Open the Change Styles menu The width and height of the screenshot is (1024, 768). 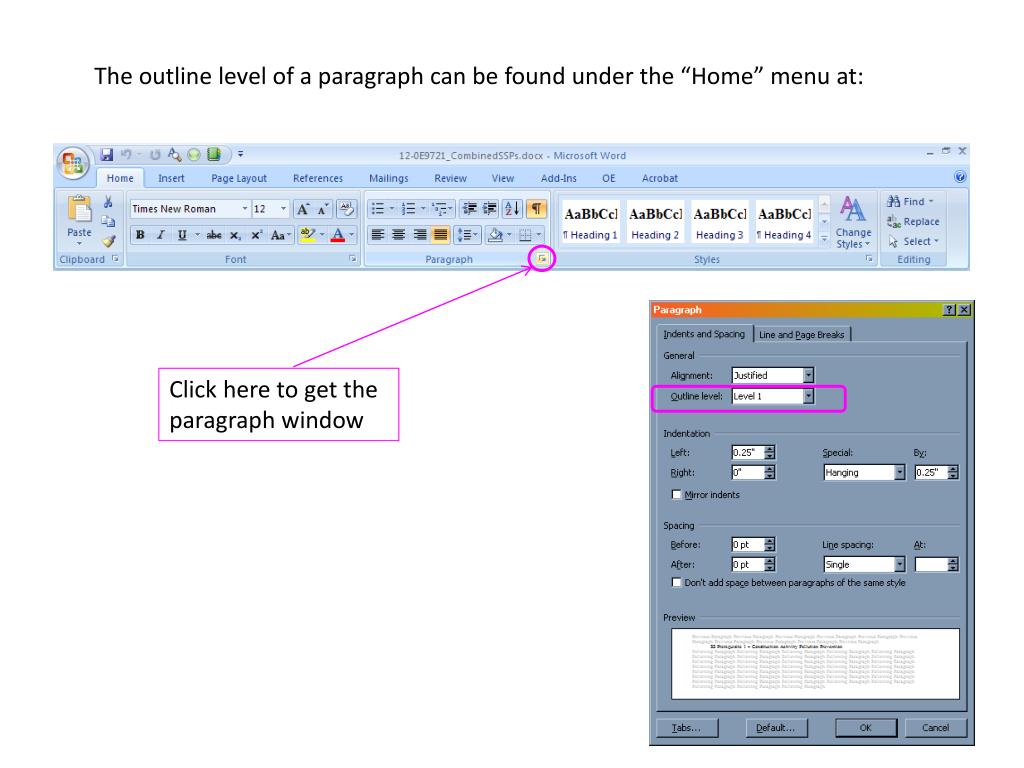pyautogui.click(x=854, y=222)
